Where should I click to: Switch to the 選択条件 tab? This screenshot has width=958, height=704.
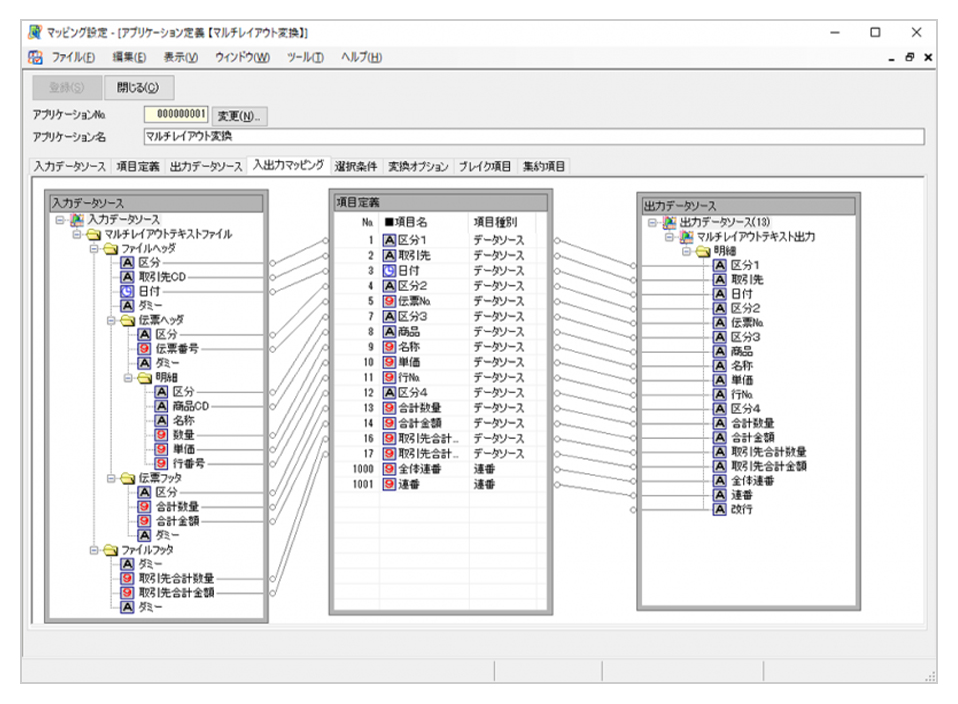[x=356, y=166]
